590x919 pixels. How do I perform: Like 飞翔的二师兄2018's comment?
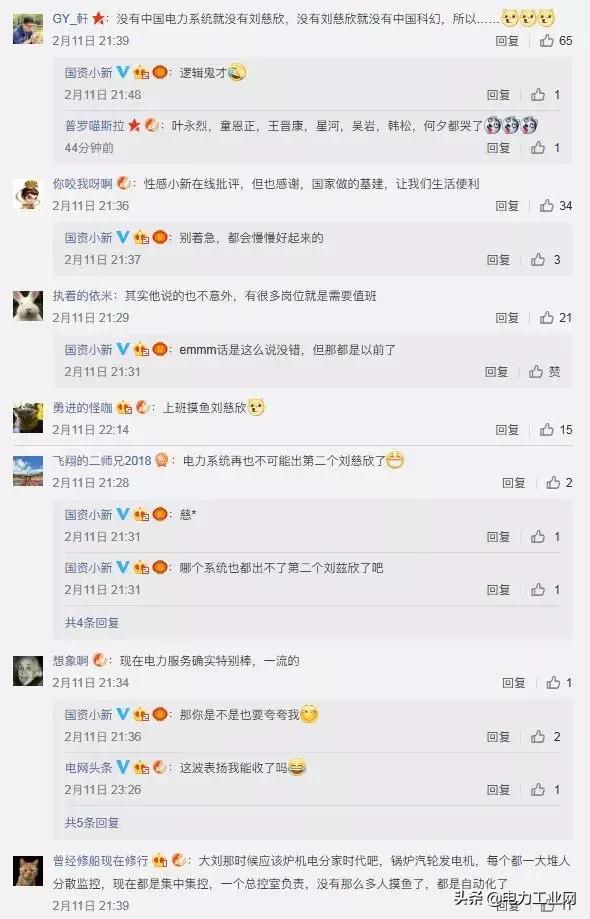tap(553, 482)
